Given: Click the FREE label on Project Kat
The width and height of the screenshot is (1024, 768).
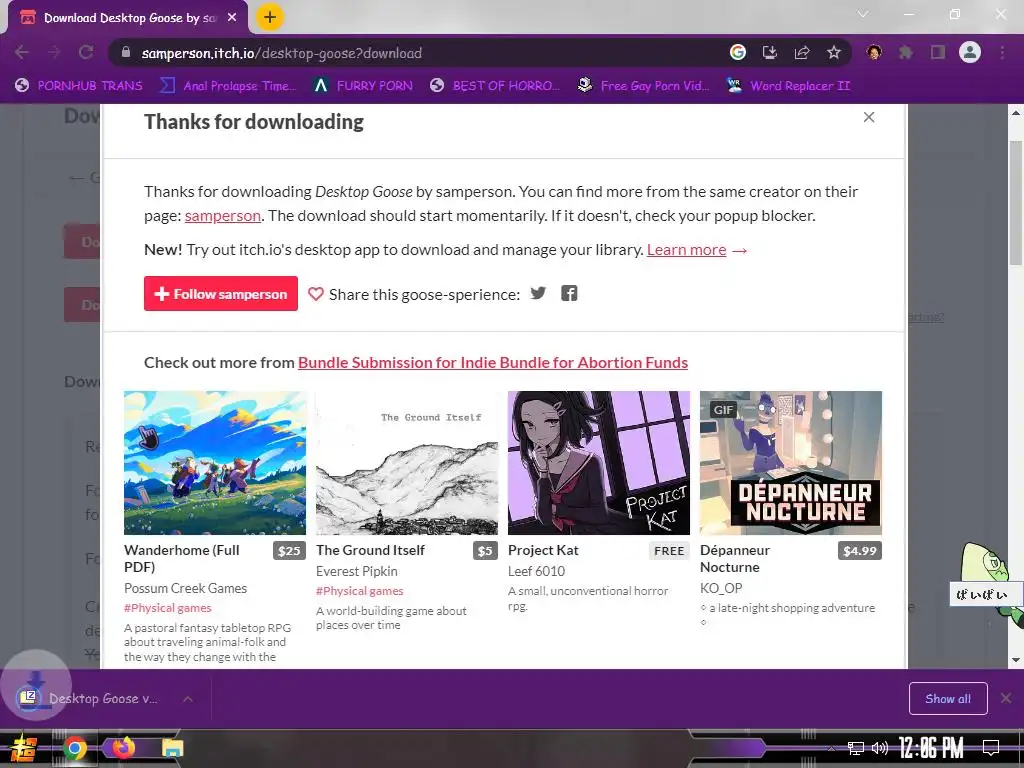Looking at the screenshot, I should point(669,551).
